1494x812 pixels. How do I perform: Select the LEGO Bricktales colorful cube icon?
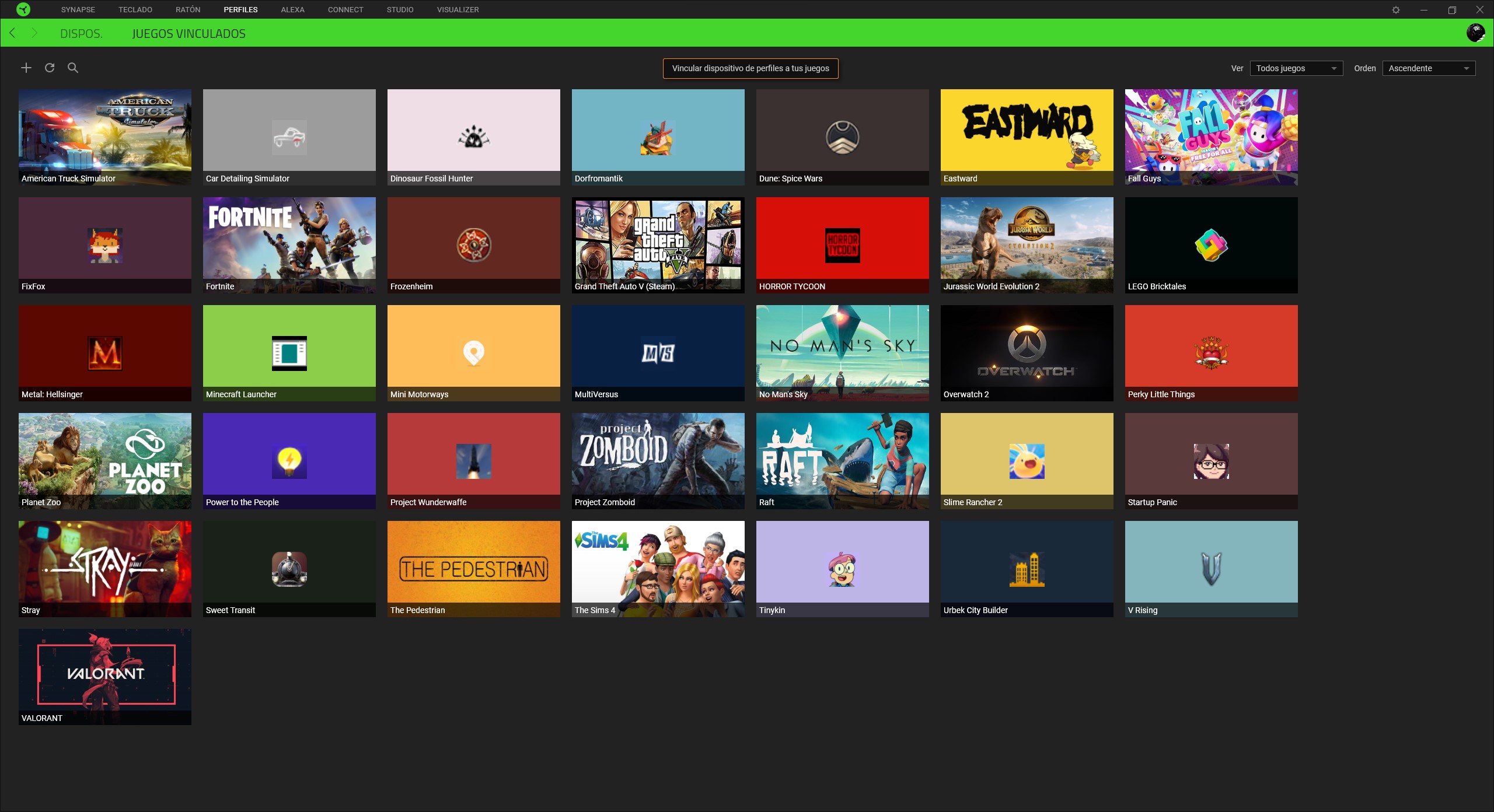pos(1212,246)
